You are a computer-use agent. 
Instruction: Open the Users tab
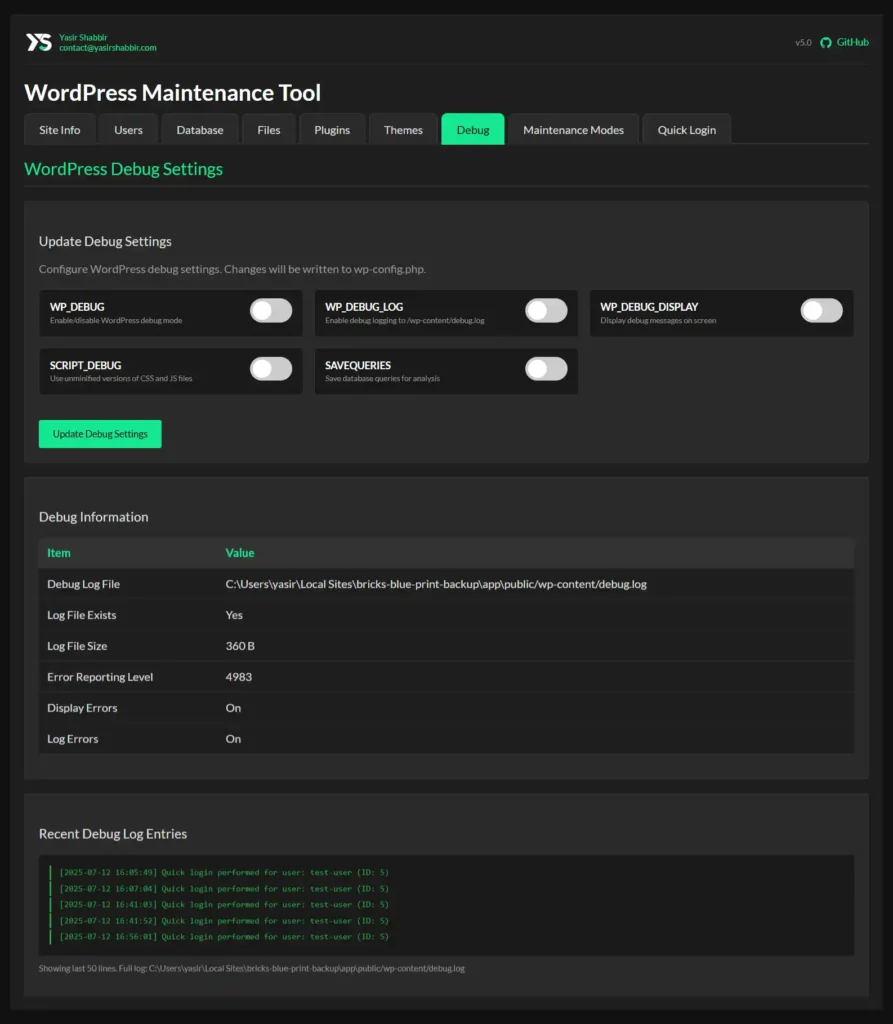(x=128, y=129)
